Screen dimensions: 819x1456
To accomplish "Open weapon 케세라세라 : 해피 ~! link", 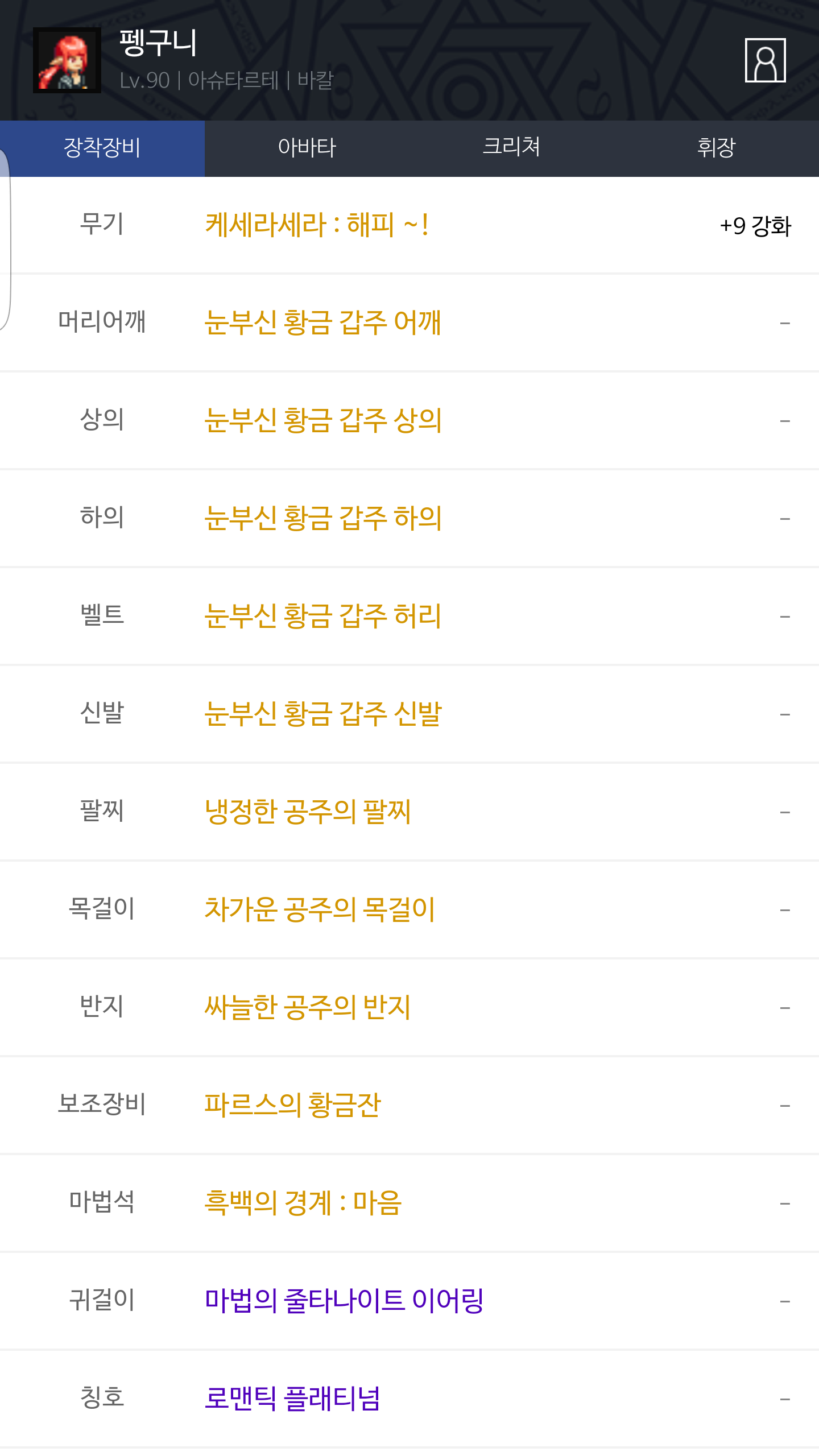I will [316, 225].
